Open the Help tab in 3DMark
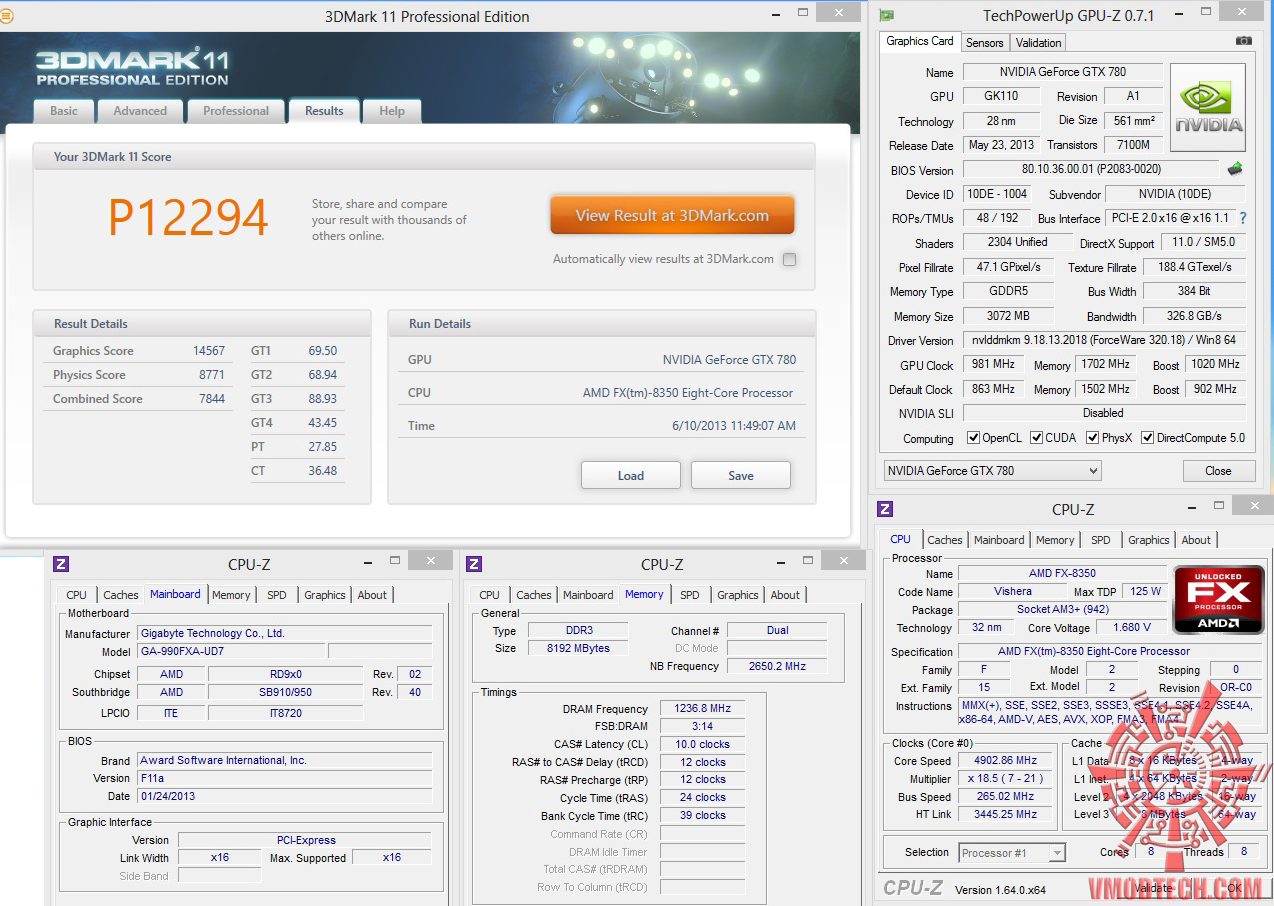 point(392,111)
